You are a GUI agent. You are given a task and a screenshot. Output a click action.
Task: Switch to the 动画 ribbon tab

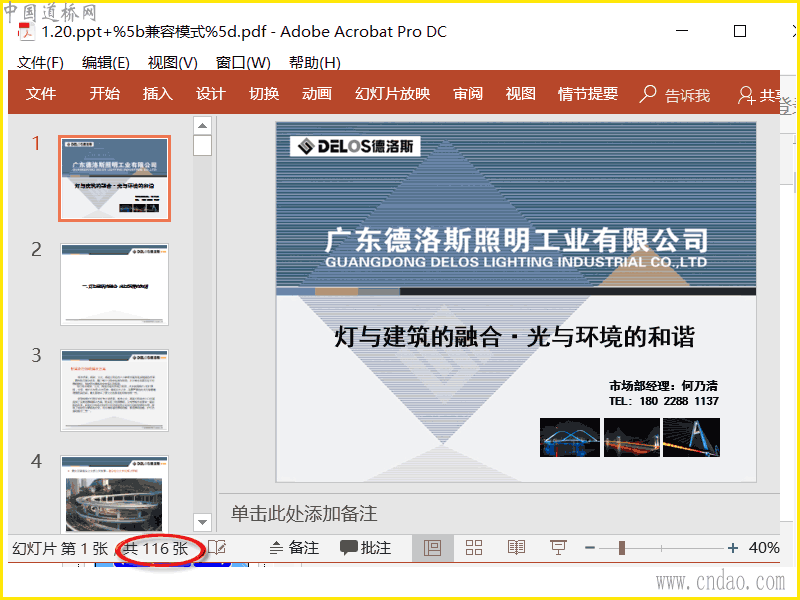coord(317,94)
